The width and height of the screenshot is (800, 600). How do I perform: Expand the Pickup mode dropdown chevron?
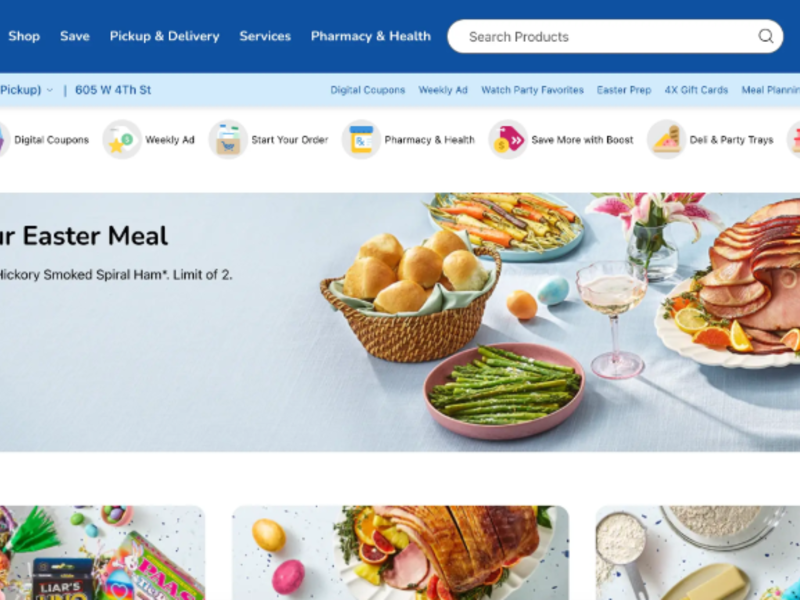(x=49, y=90)
